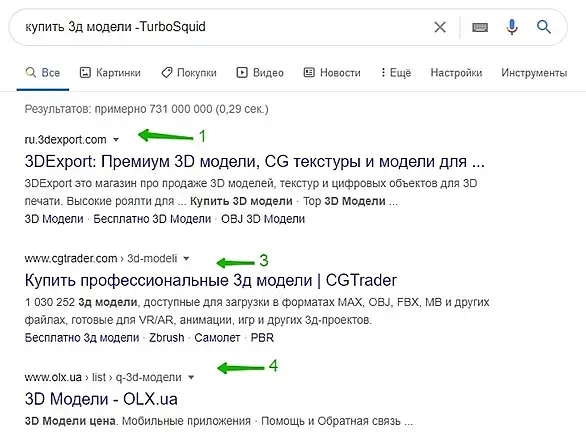Image resolution: width=586 pixels, height=444 pixels.
Task: Open the on-screen keyboard icon
Action: (480, 27)
